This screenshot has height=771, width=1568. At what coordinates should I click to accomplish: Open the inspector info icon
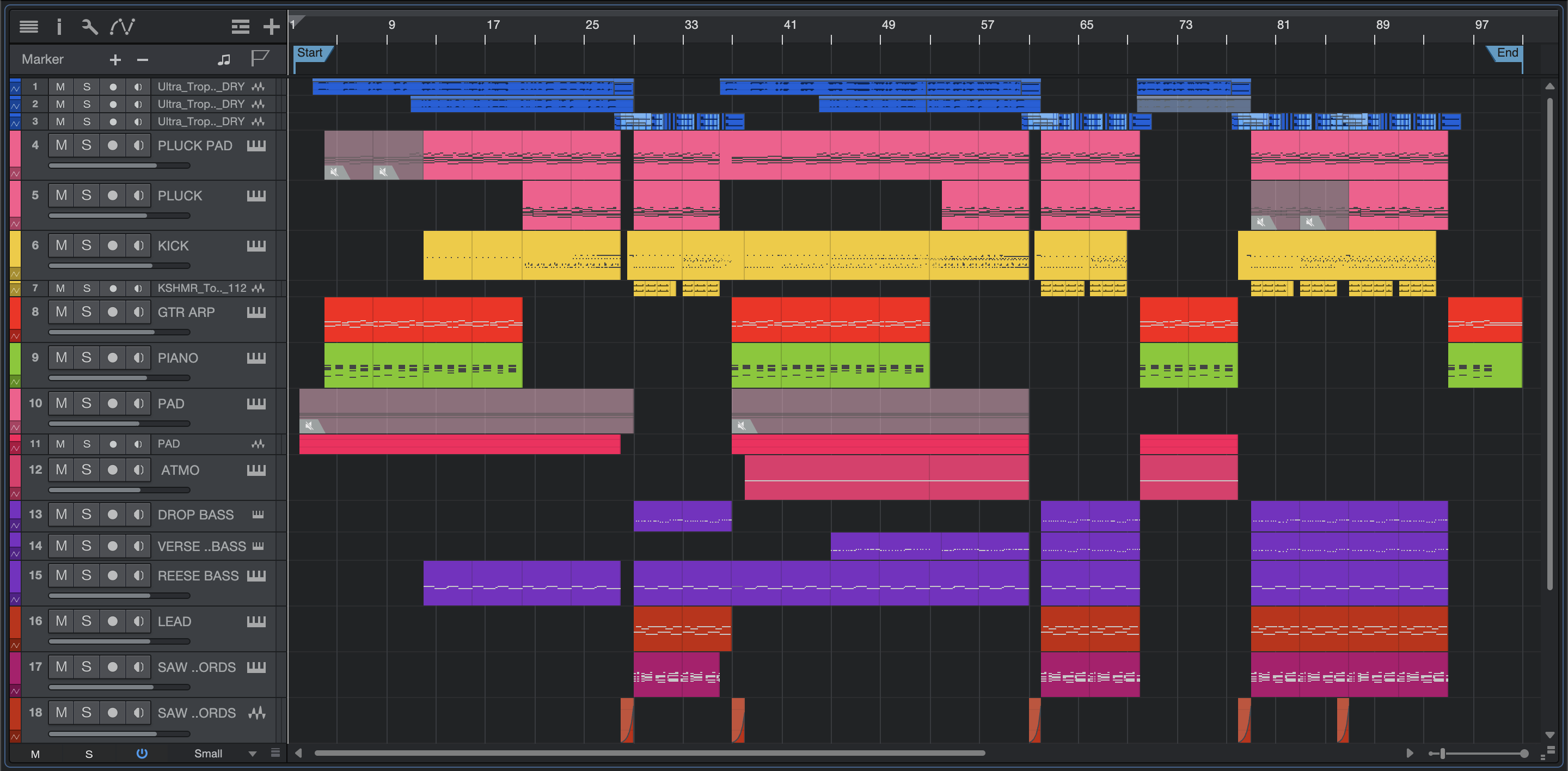tap(59, 27)
